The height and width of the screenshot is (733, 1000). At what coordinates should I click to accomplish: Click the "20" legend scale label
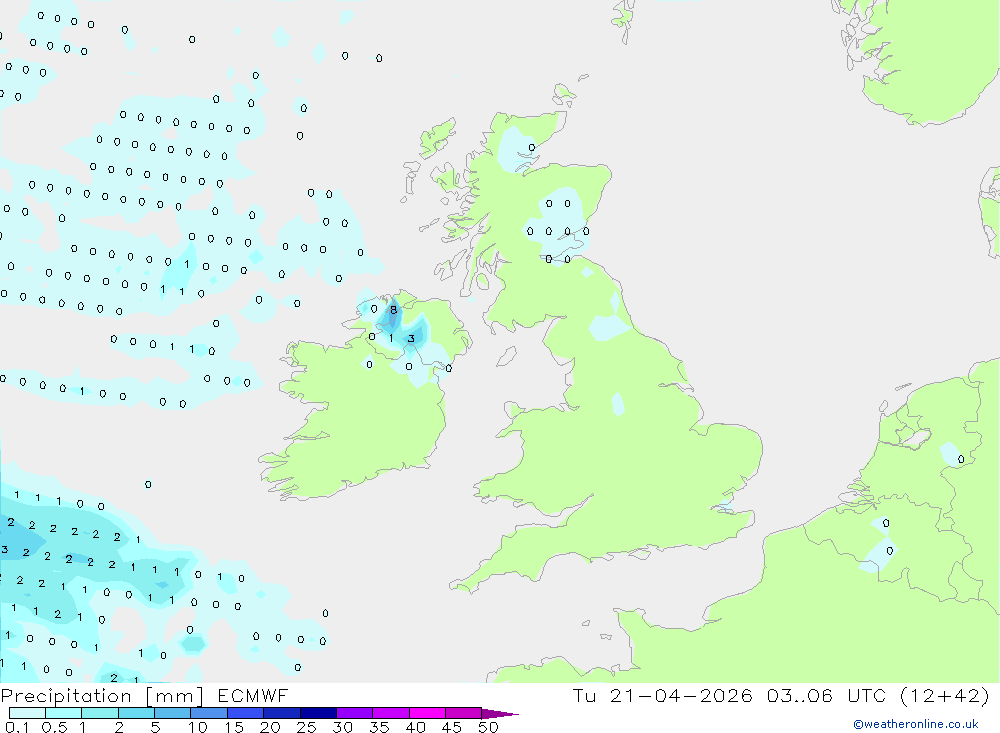click(x=270, y=727)
